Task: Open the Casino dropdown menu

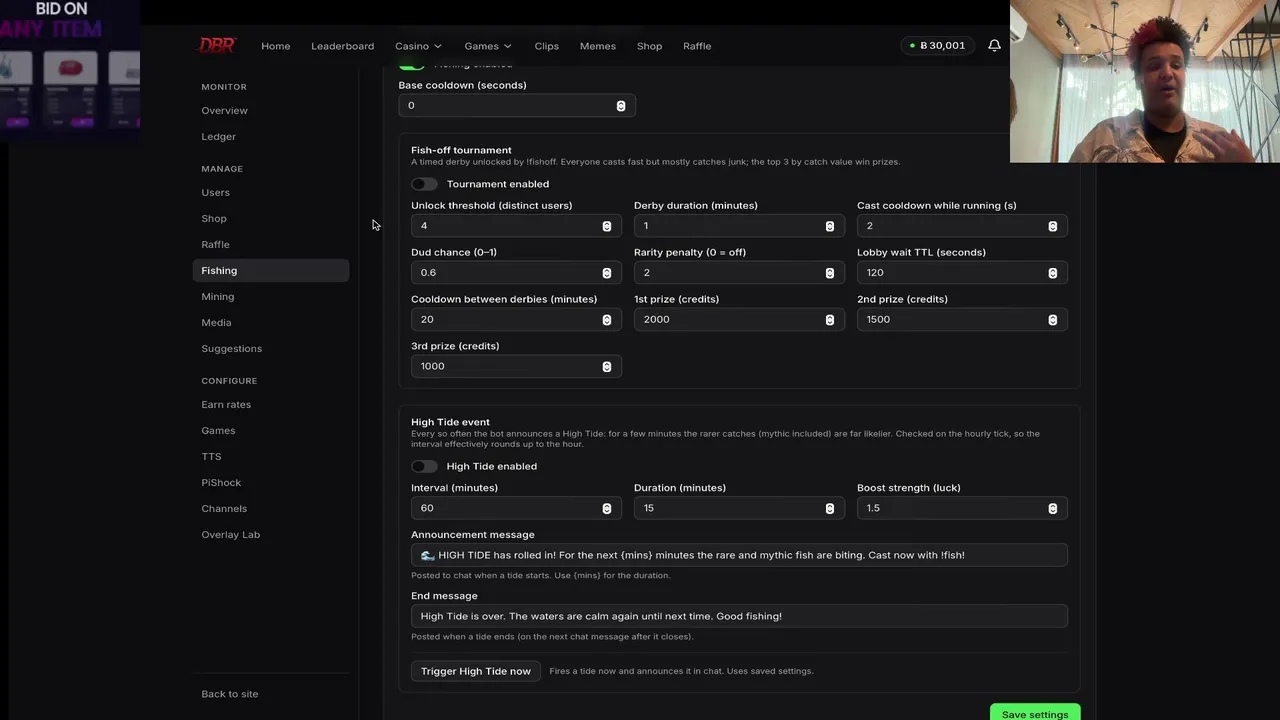Action: (x=418, y=46)
